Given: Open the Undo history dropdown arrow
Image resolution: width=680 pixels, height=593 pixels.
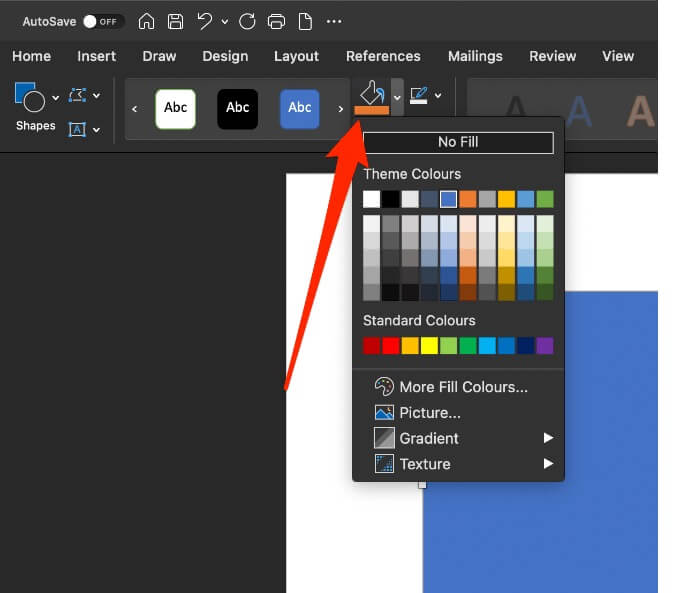Looking at the screenshot, I should 224,21.
